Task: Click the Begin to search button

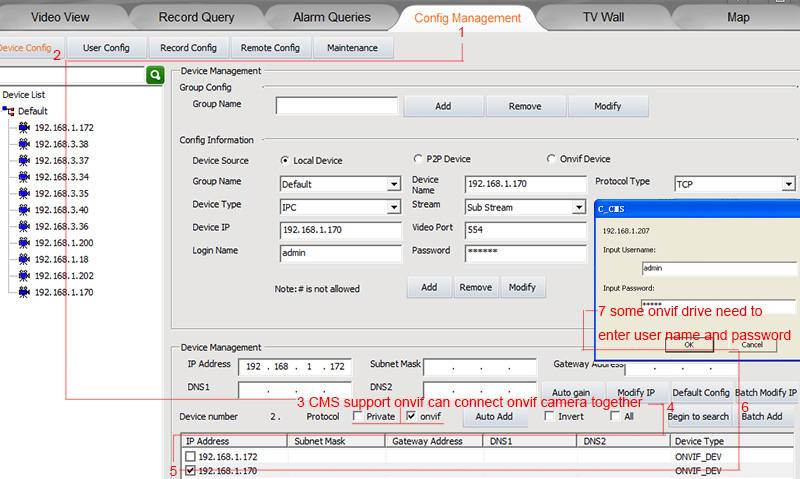Action: (x=698, y=416)
